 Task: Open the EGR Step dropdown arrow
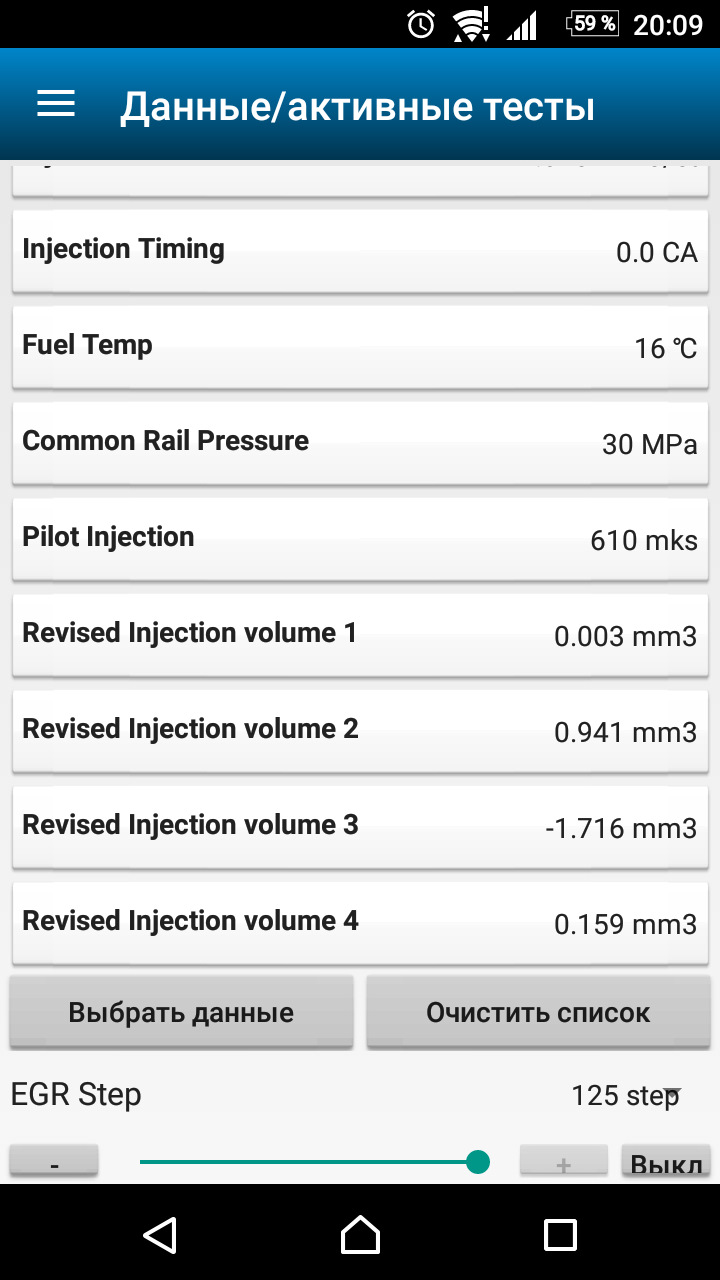(672, 1093)
